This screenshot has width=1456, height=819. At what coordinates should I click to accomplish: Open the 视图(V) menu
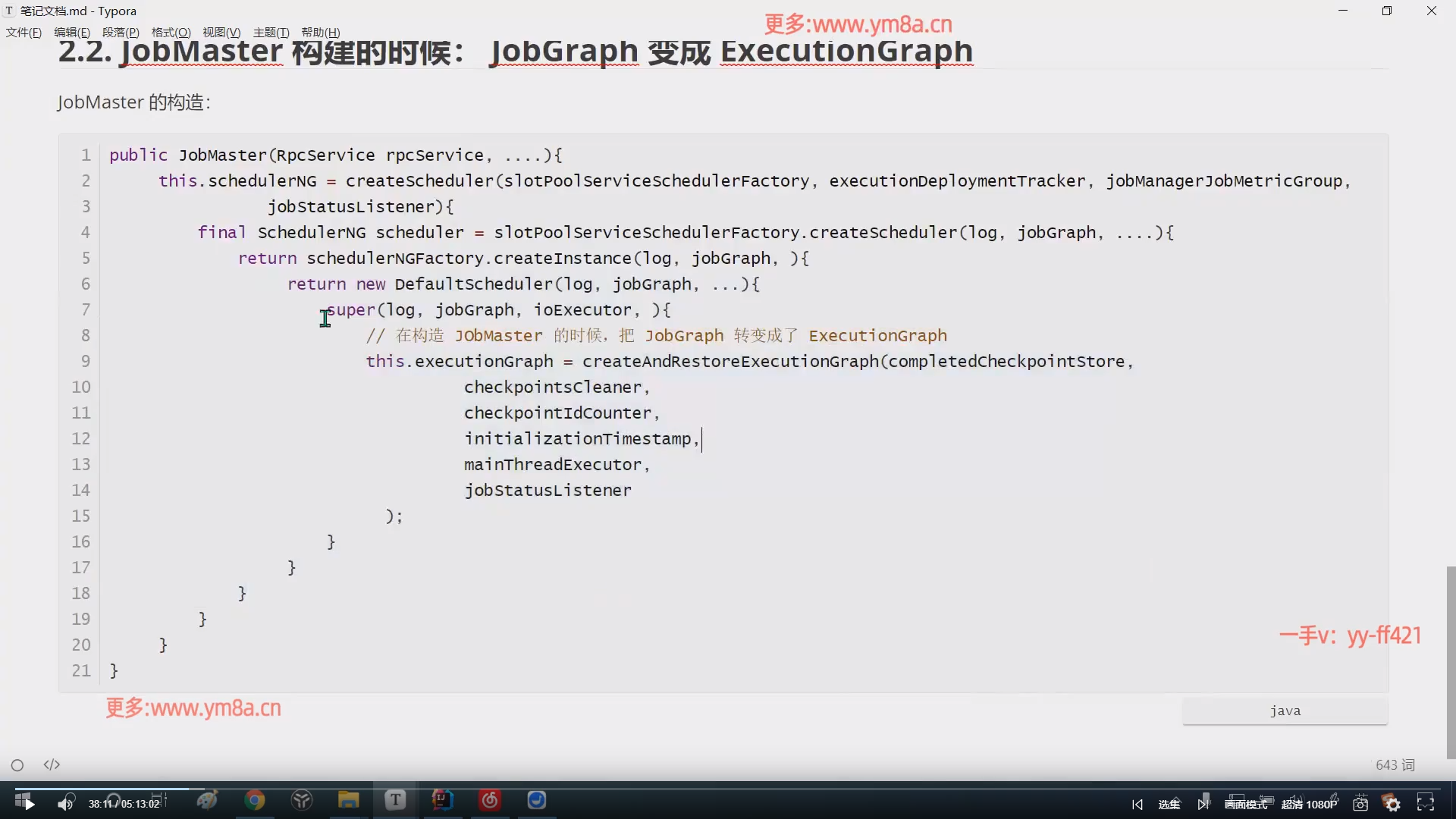coord(221,32)
